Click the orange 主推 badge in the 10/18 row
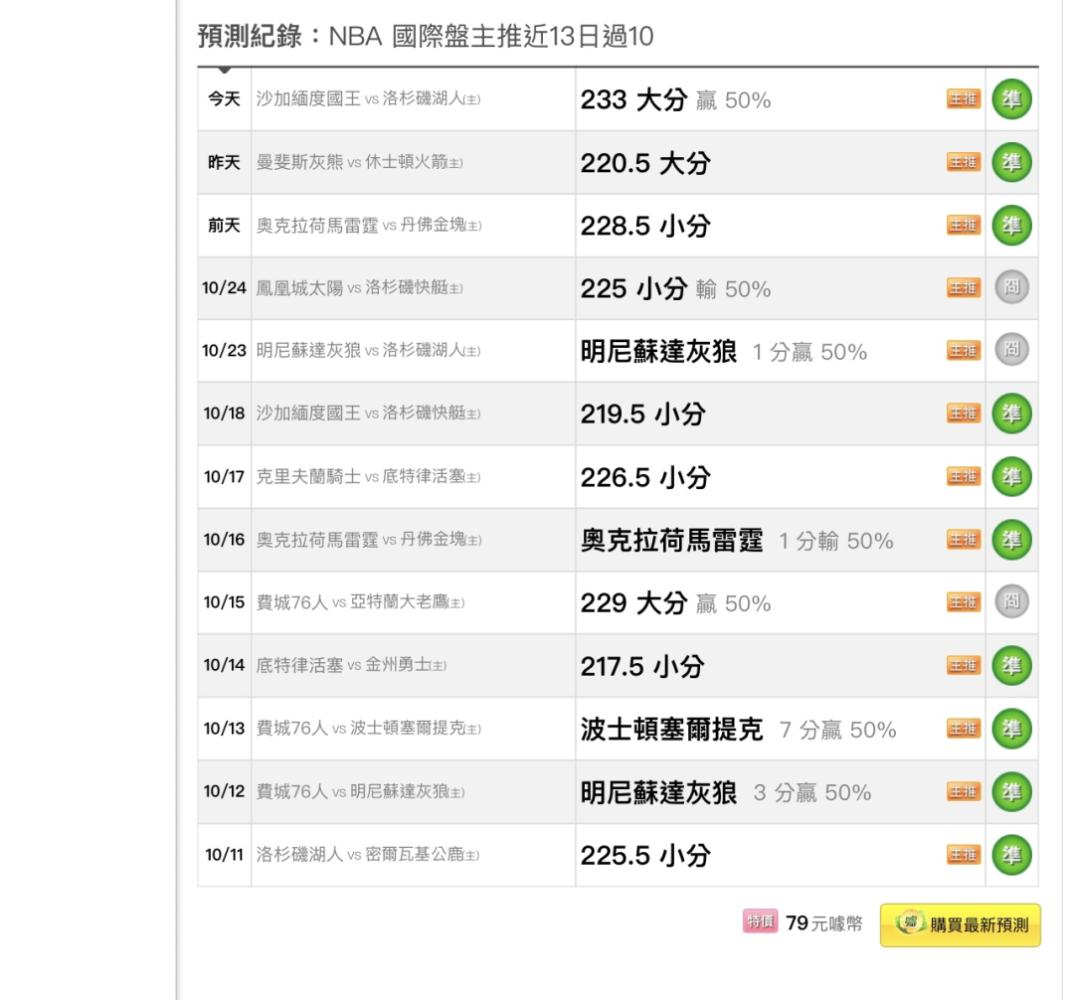The image size is (1074, 1000). 964,414
